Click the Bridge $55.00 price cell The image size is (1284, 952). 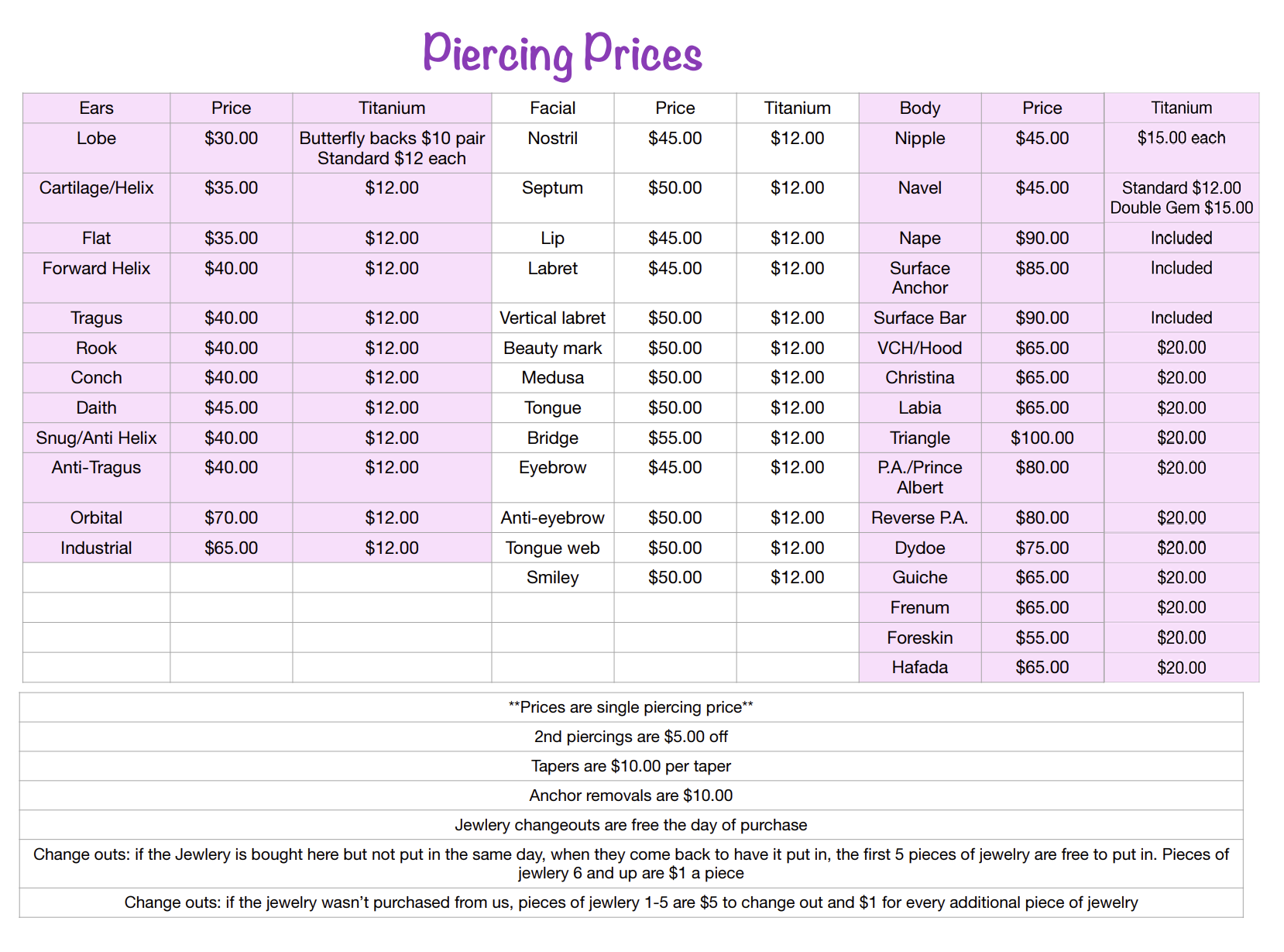[x=675, y=438]
